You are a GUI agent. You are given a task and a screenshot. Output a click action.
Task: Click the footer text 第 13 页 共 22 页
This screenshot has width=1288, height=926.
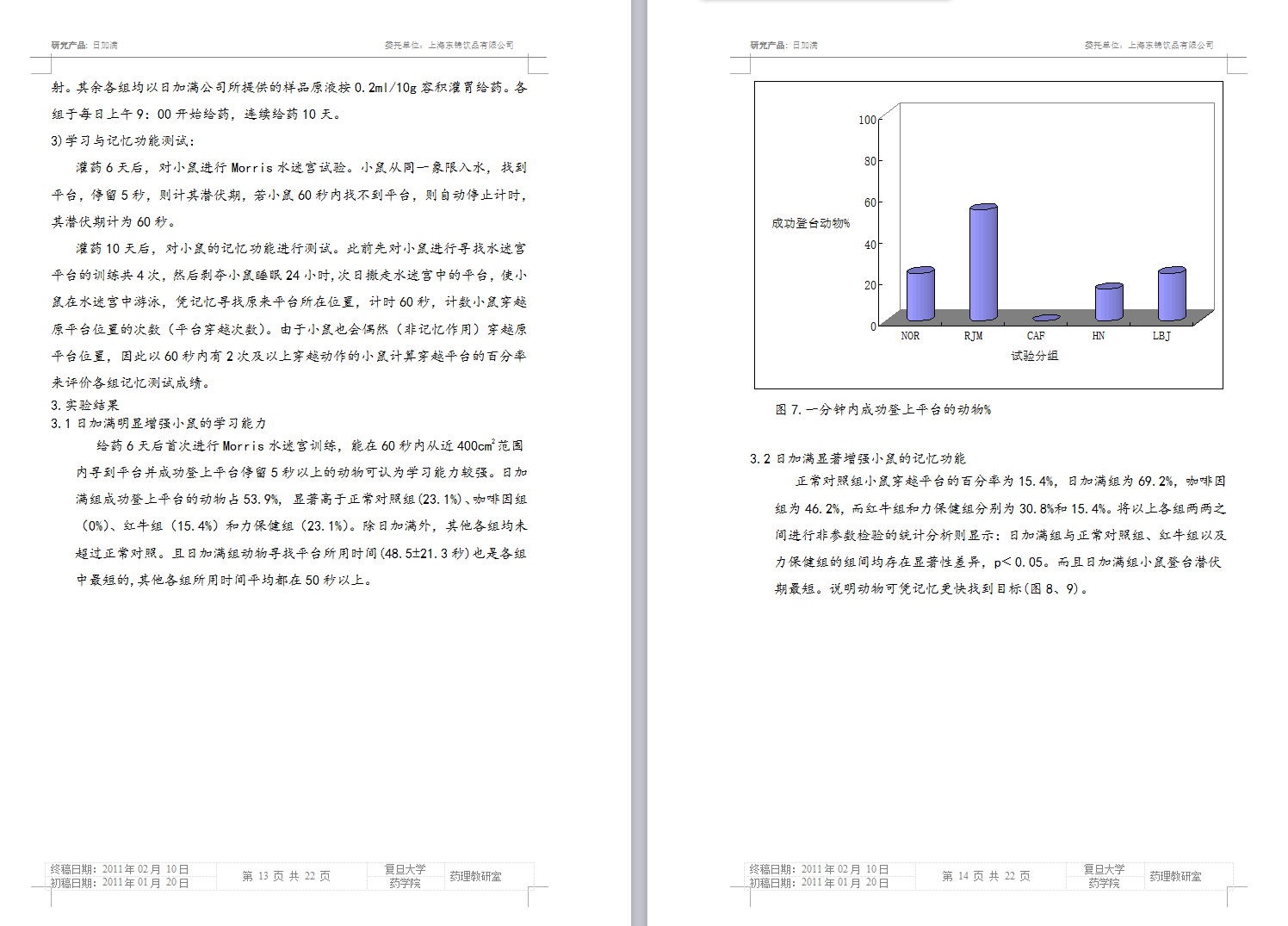pyautogui.click(x=286, y=876)
